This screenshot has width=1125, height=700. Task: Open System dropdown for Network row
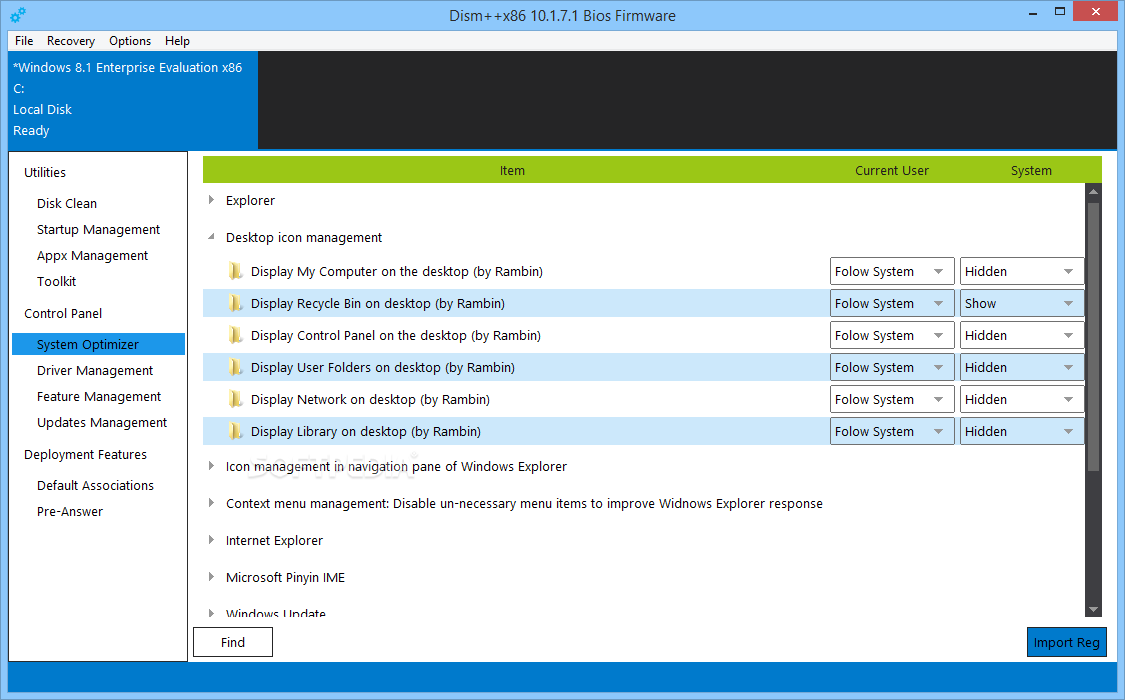coord(1022,399)
